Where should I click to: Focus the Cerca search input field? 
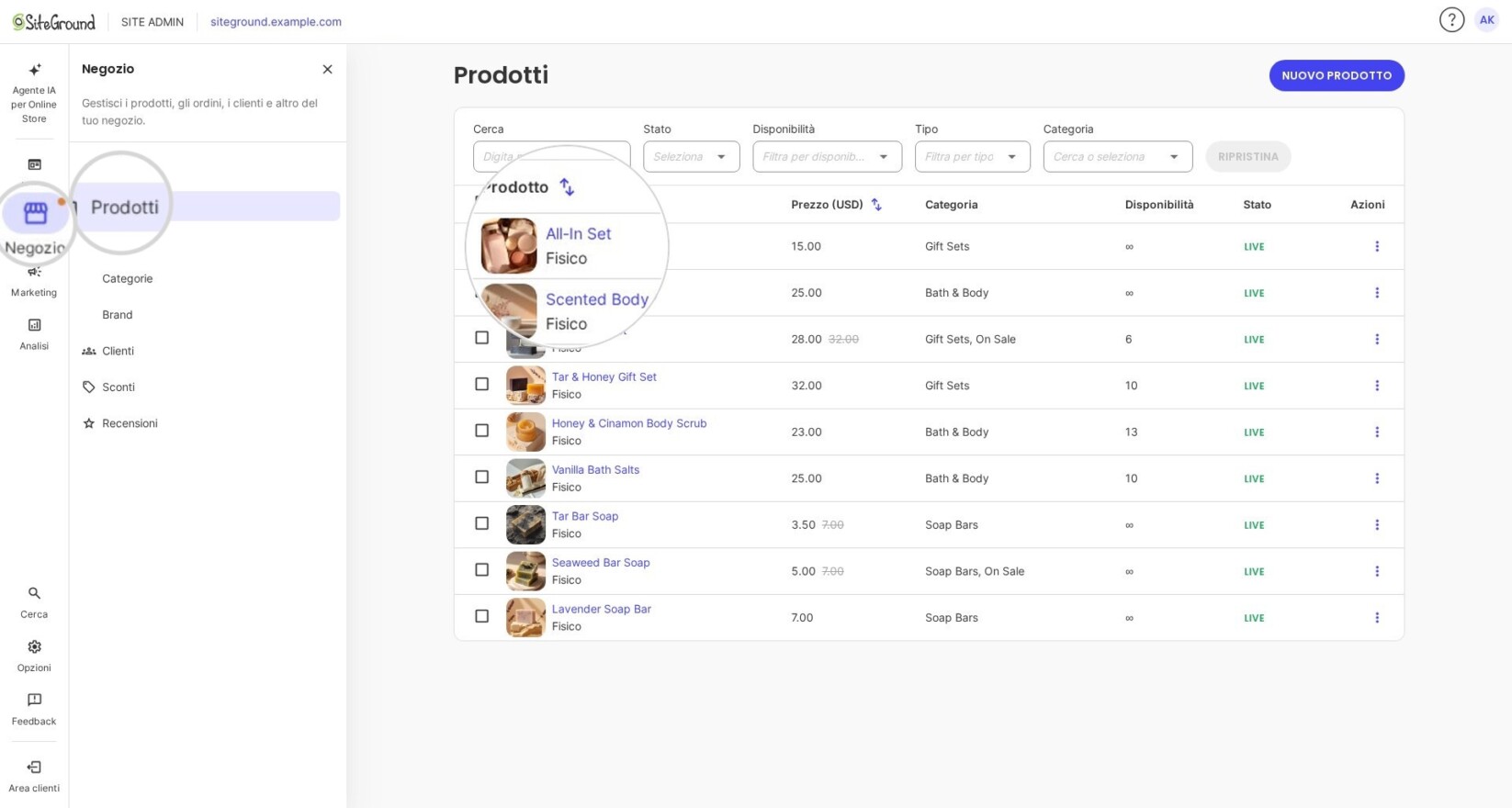coord(551,157)
